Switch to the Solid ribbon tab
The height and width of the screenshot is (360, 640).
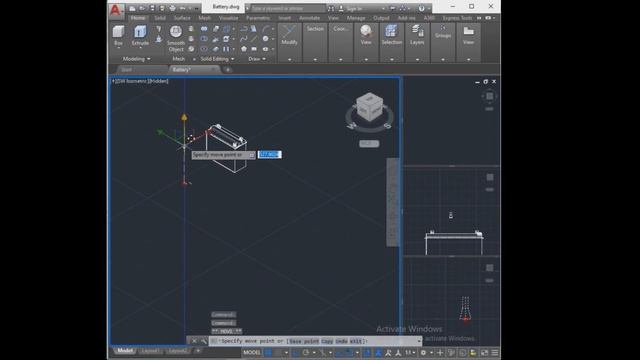click(160, 18)
